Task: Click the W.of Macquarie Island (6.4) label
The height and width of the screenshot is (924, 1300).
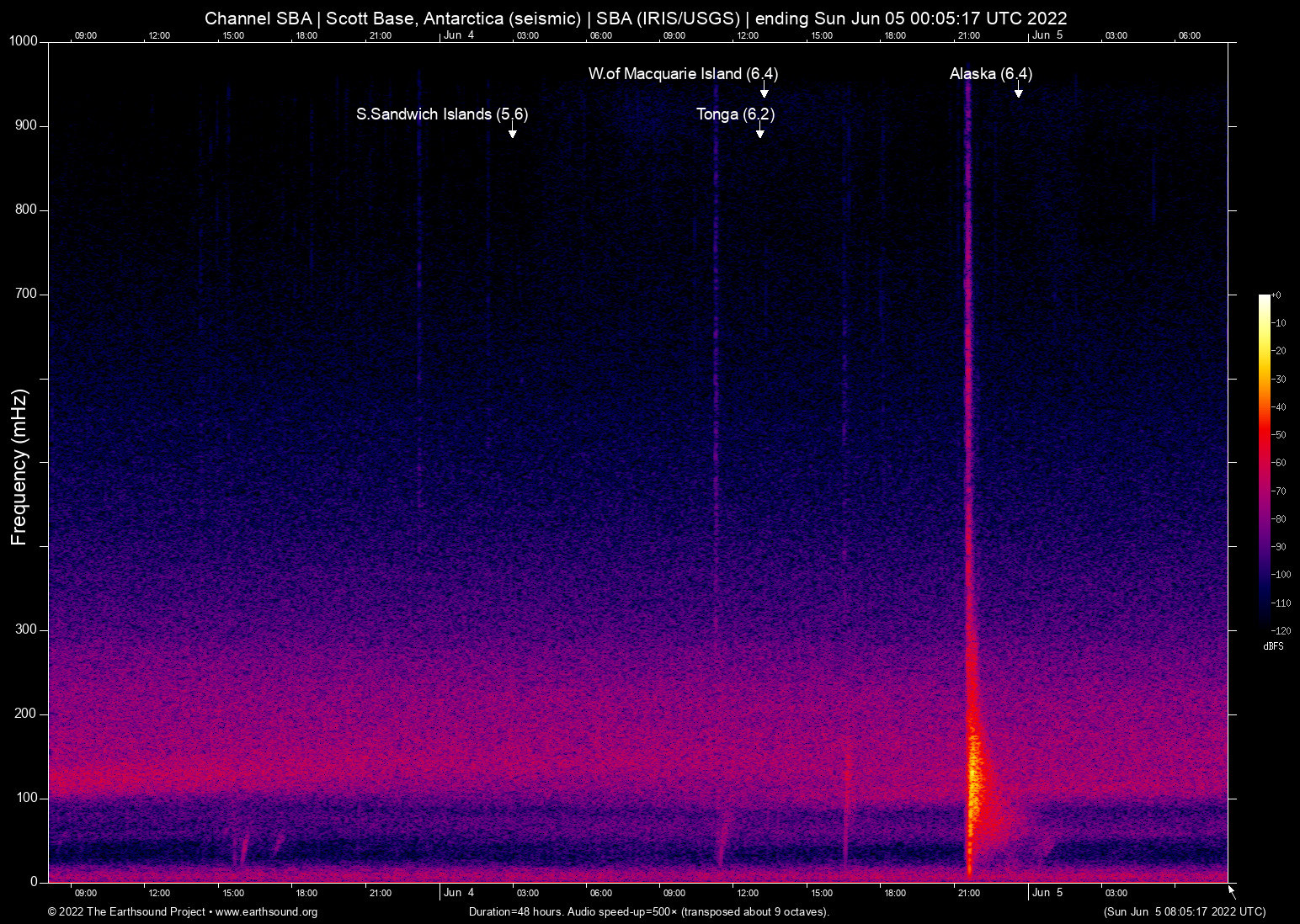Action: (x=682, y=74)
